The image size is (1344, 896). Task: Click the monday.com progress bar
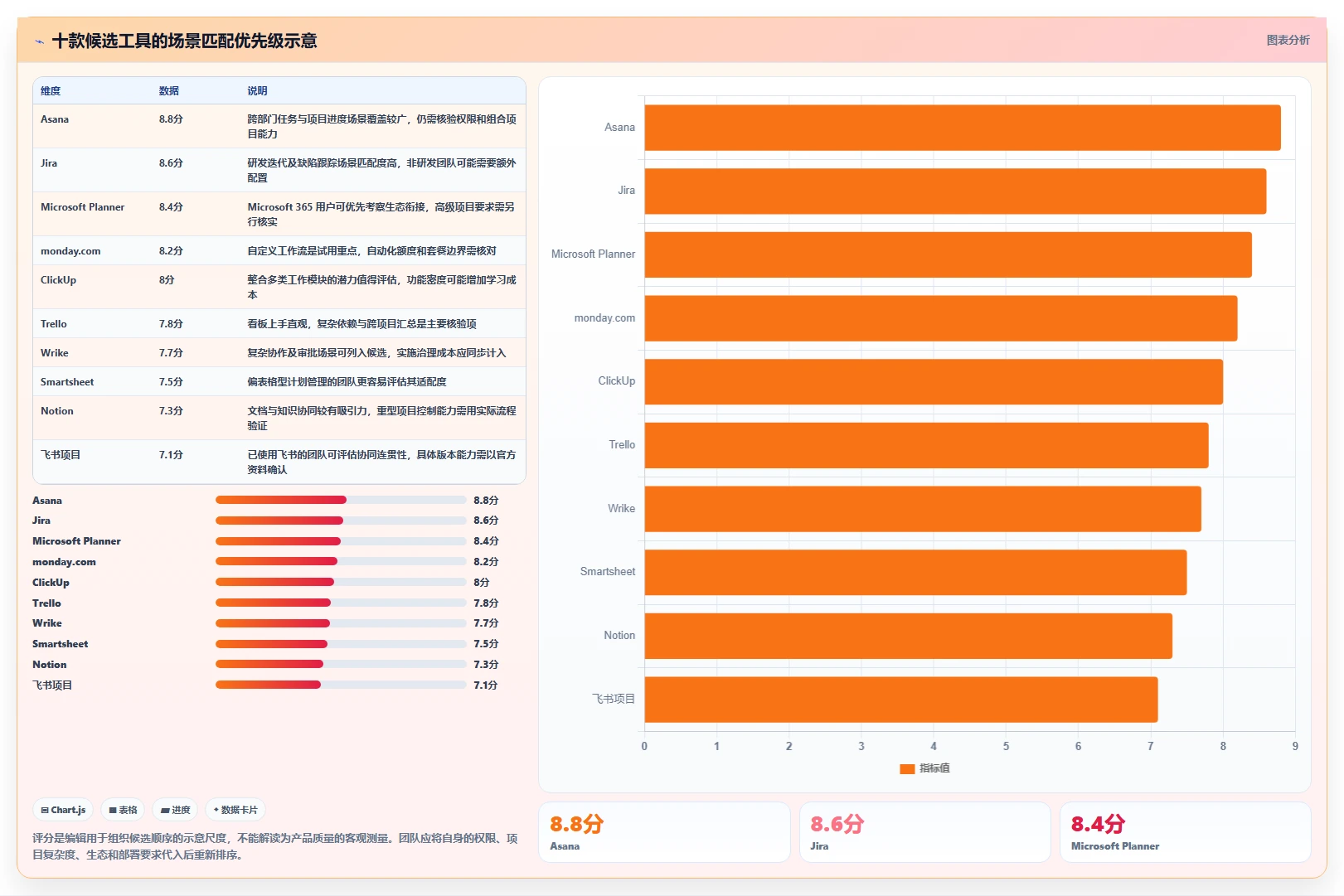click(341, 561)
